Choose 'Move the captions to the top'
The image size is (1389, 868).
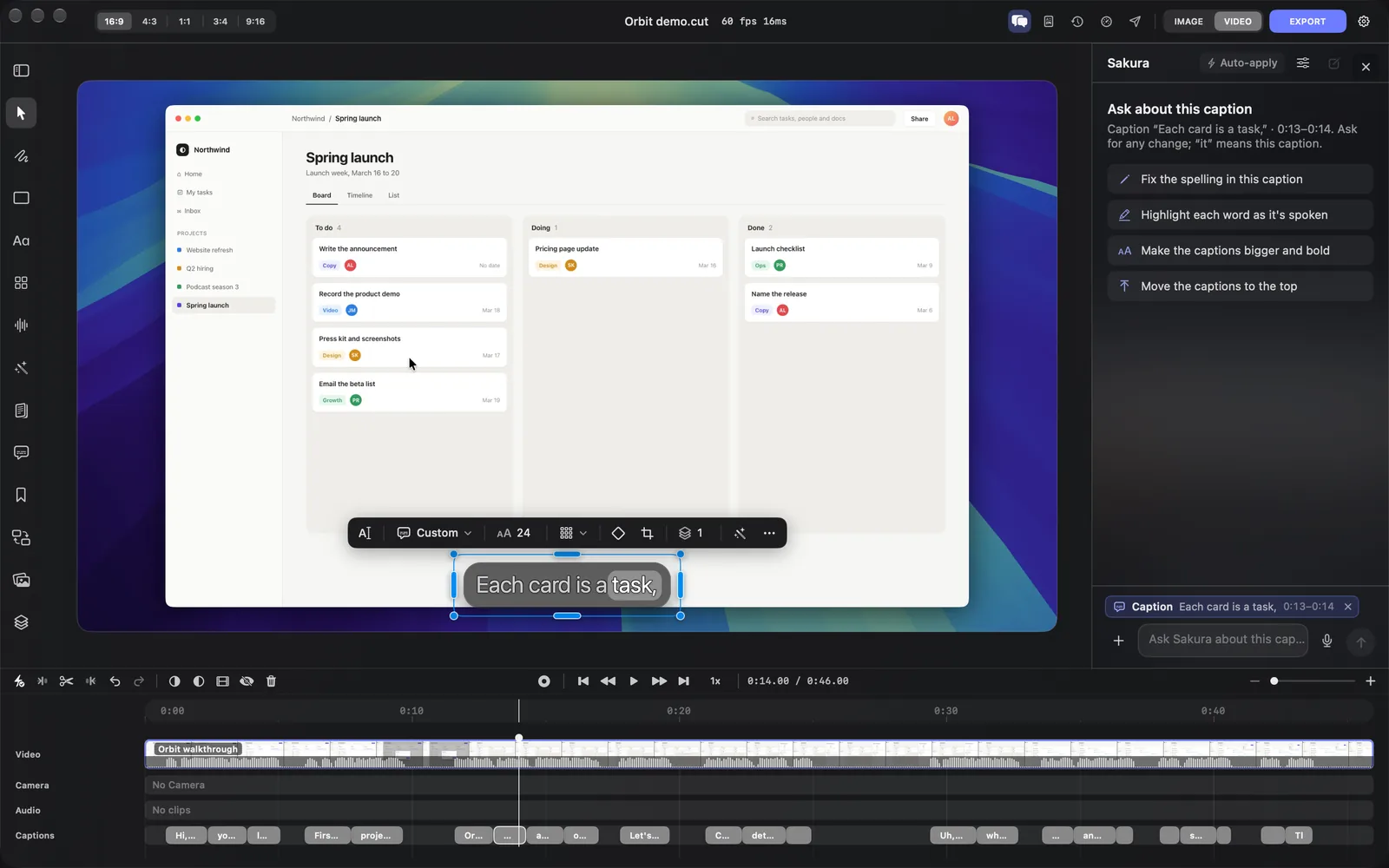click(1240, 286)
